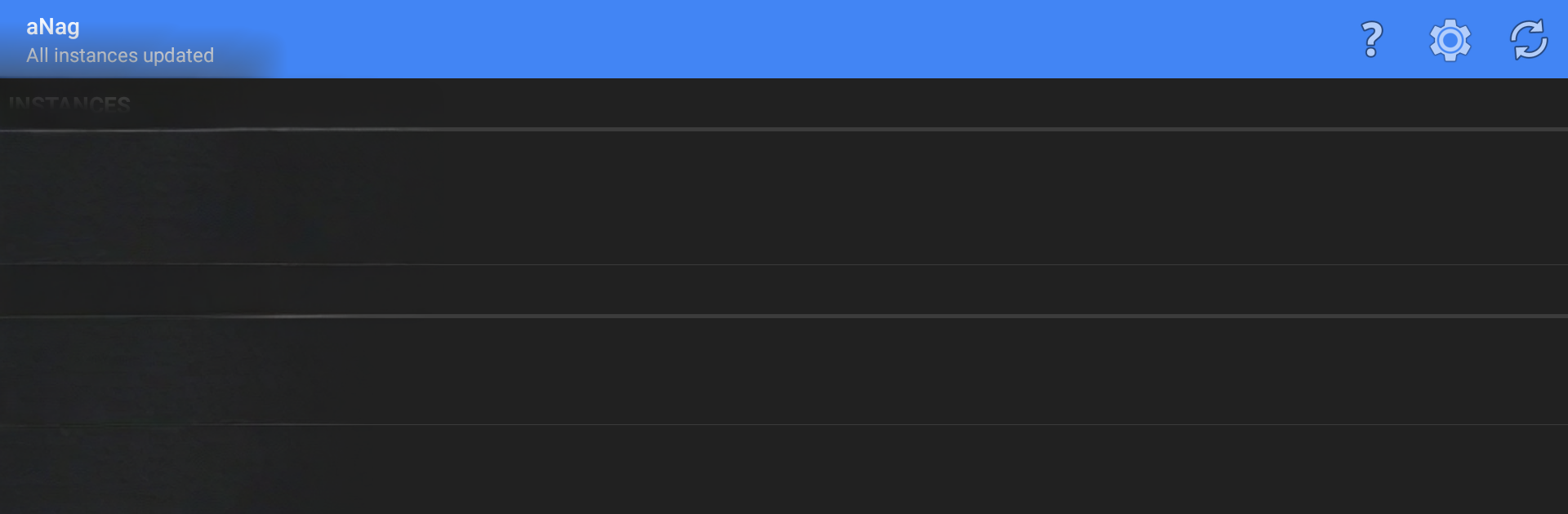
Task: Click the thick divider above the third row
Action: (784, 316)
